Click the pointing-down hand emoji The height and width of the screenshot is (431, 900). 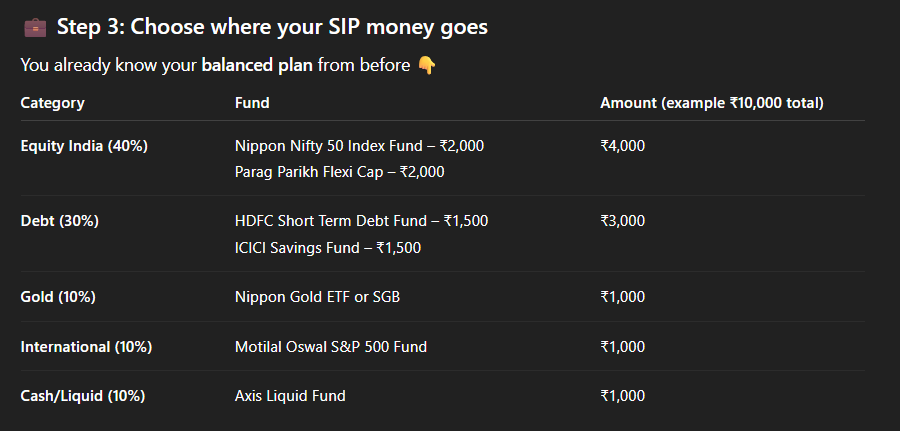[427, 66]
